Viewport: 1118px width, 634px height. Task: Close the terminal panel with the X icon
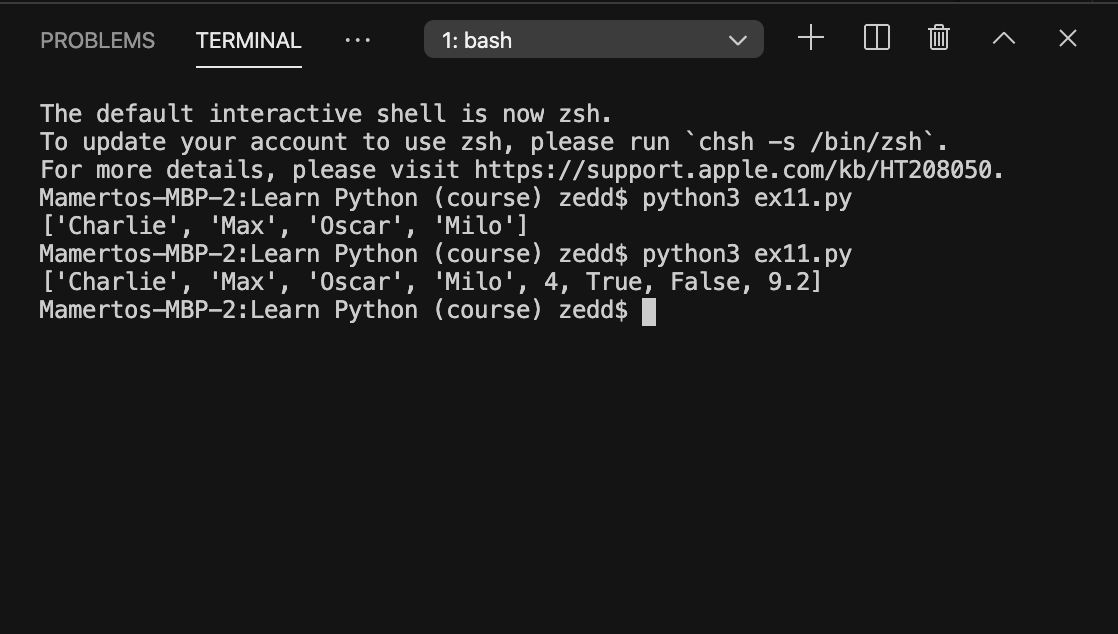[1067, 38]
